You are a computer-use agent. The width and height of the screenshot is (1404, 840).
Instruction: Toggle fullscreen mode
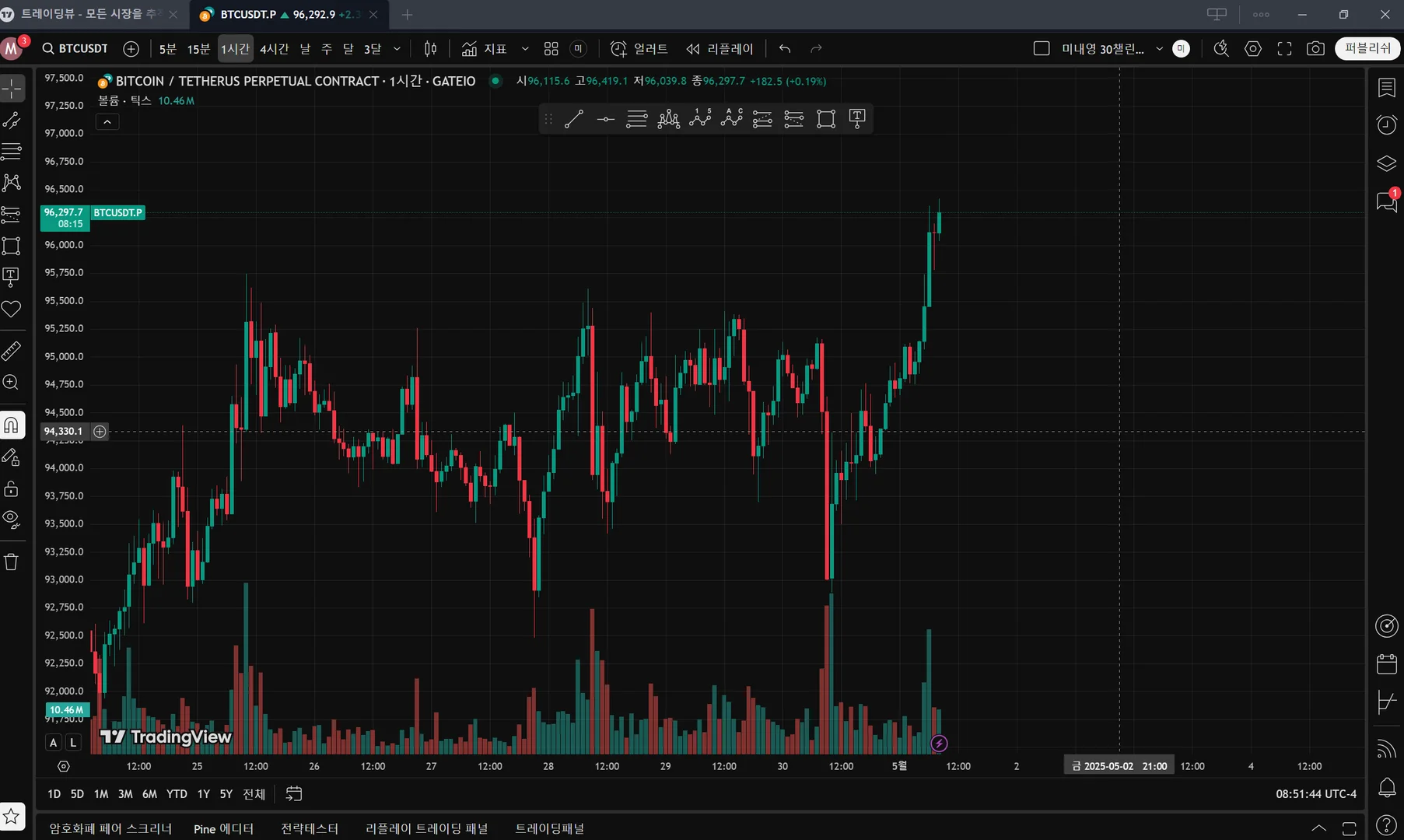(1284, 49)
